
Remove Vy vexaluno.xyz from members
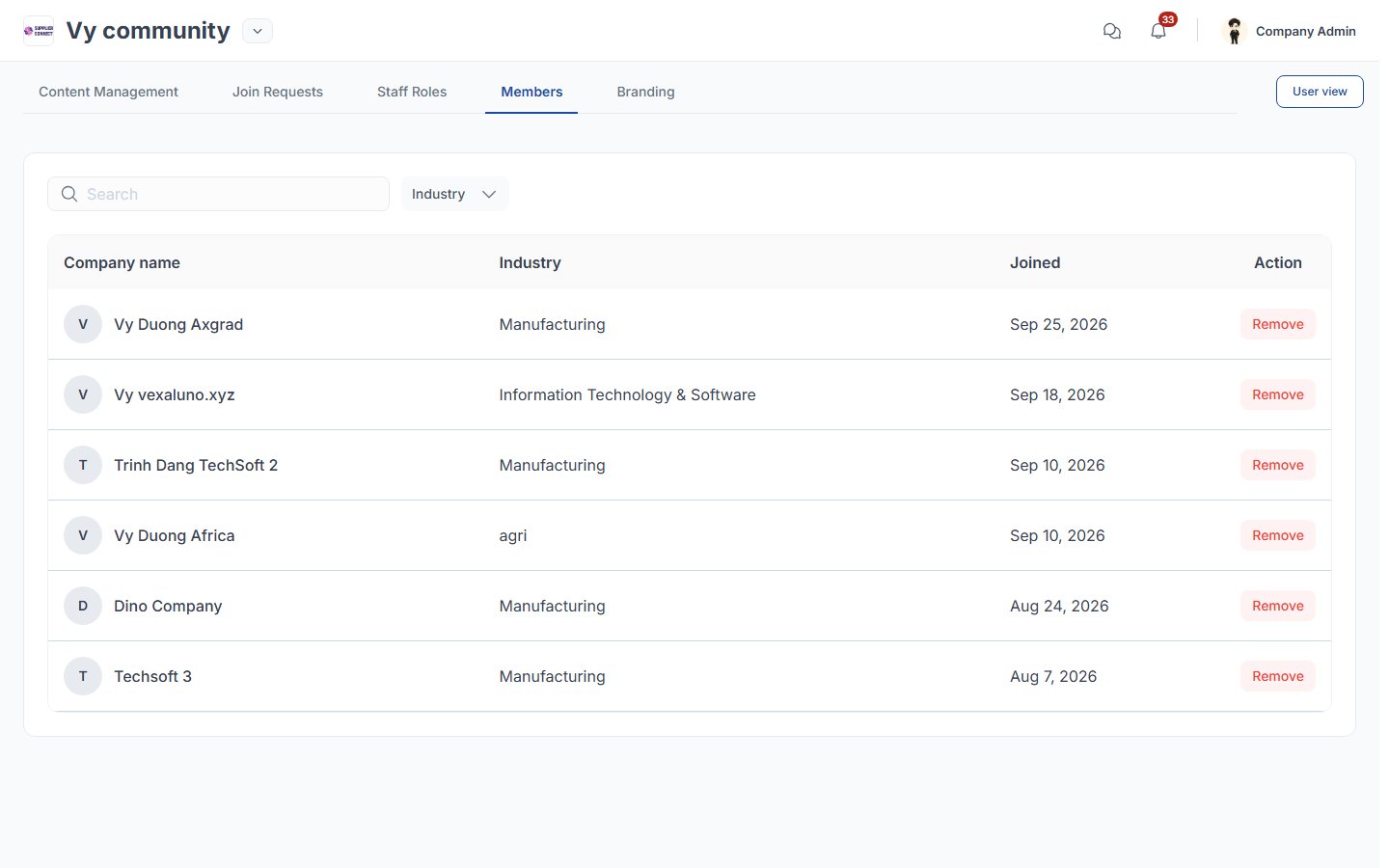(1277, 394)
